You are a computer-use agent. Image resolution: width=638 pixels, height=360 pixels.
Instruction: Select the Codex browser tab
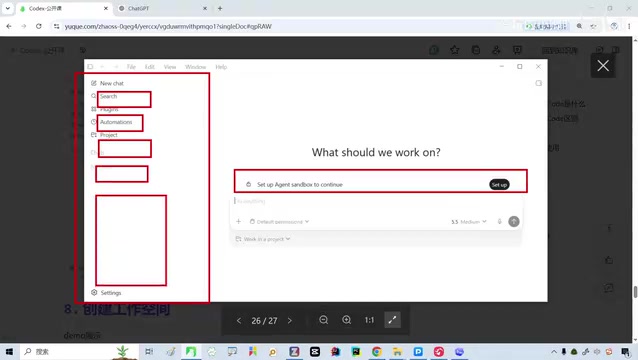pyautogui.click(x=64, y=8)
